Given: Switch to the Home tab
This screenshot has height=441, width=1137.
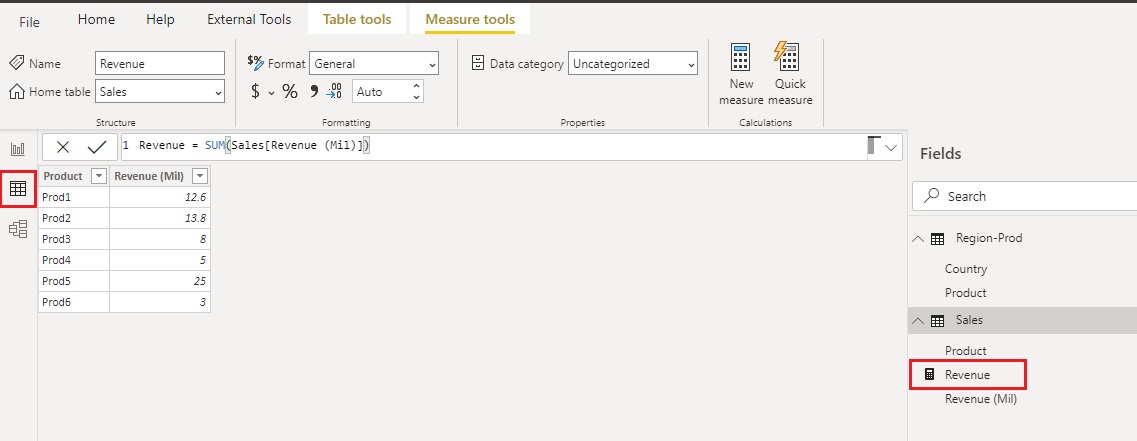Looking at the screenshot, I should coord(96,20).
